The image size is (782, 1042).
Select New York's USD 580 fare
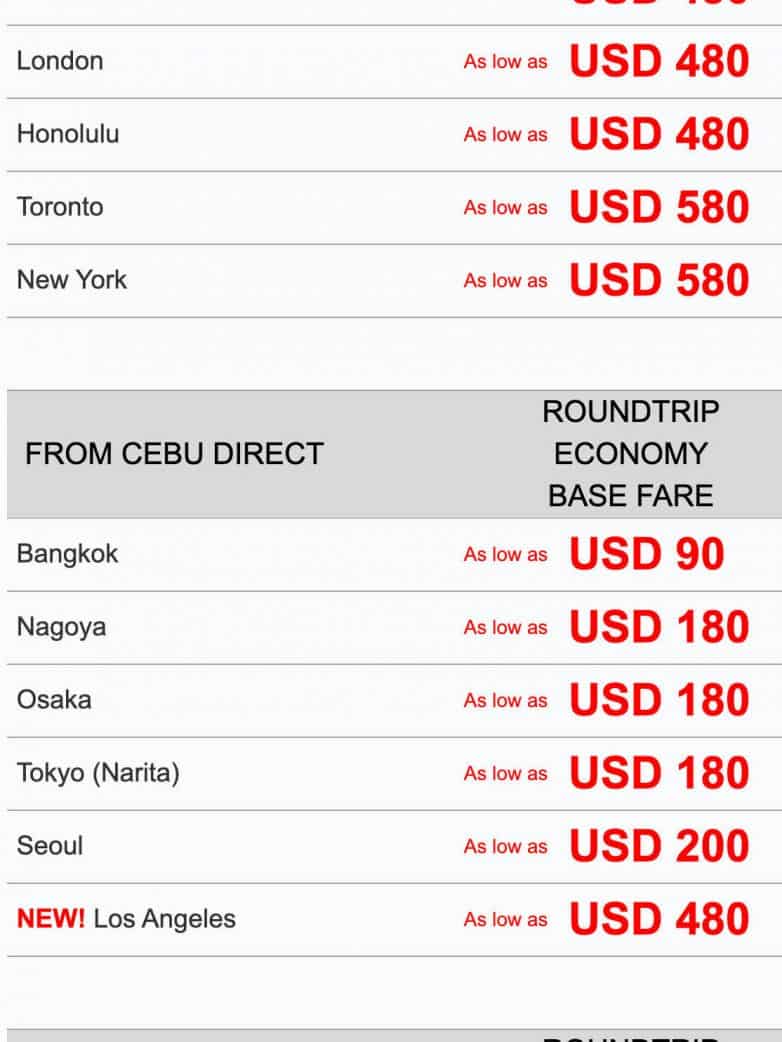tap(659, 280)
